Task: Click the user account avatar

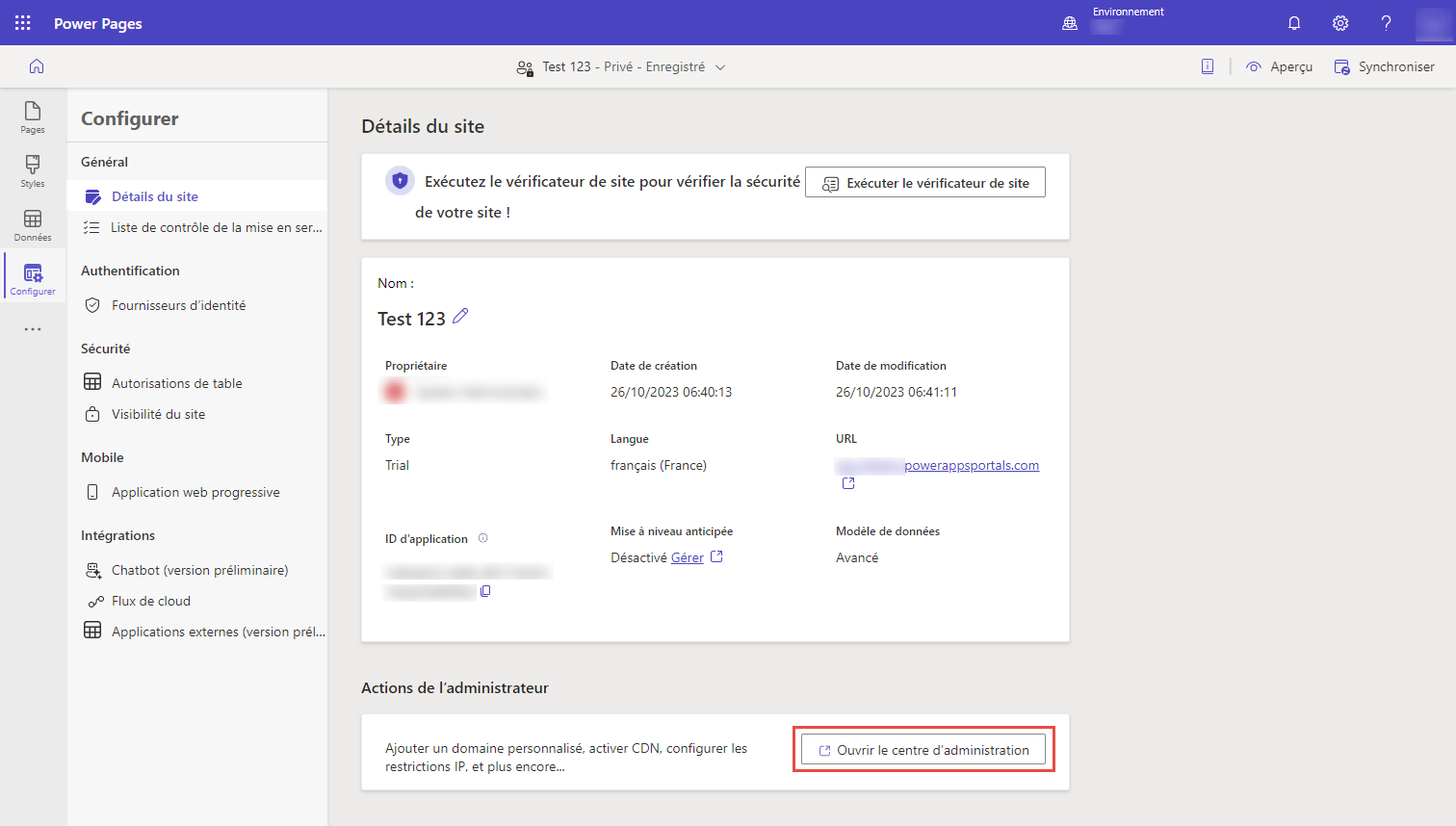Action: [1433, 23]
